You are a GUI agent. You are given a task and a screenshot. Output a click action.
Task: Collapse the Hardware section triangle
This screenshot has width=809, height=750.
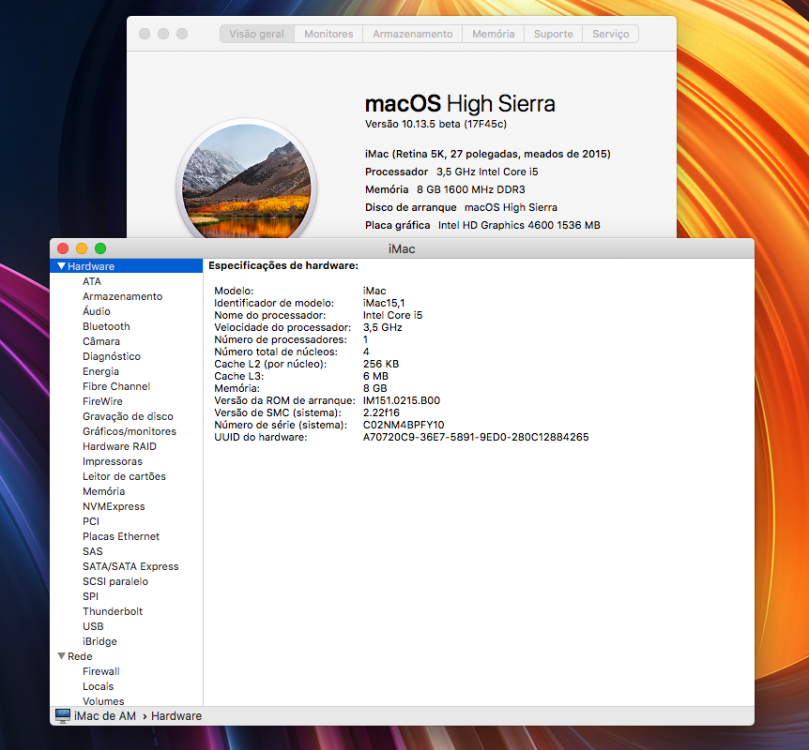pyautogui.click(x=61, y=266)
